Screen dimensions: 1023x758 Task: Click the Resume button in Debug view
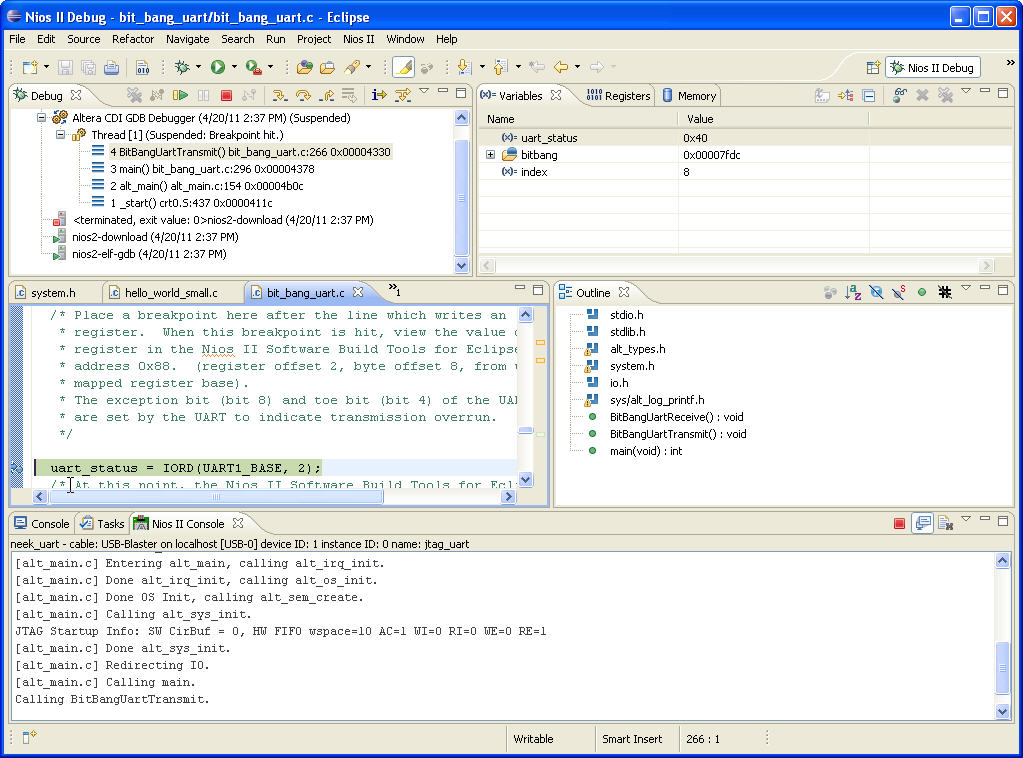click(181, 95)
